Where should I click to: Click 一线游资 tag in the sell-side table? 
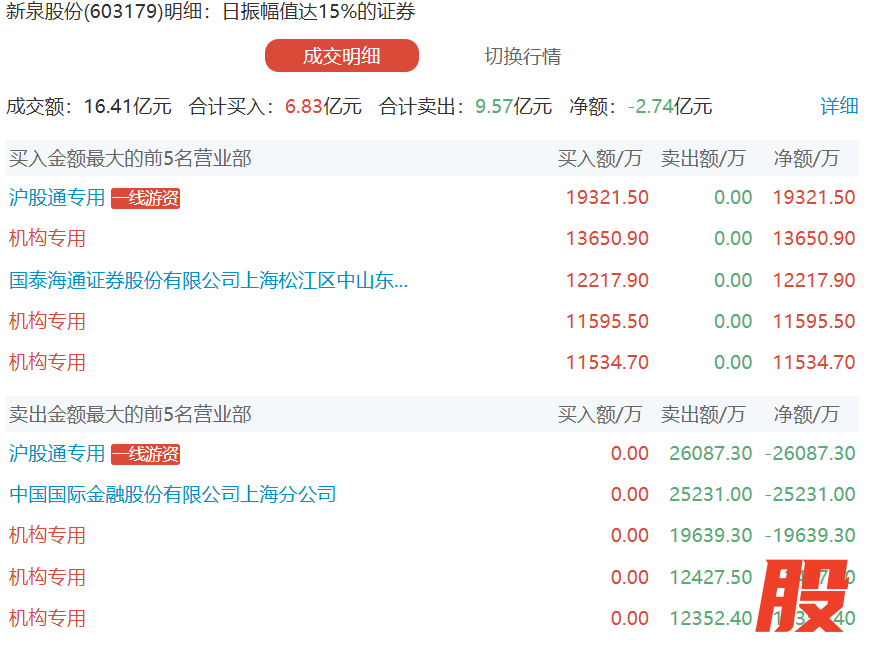[145, 454]
